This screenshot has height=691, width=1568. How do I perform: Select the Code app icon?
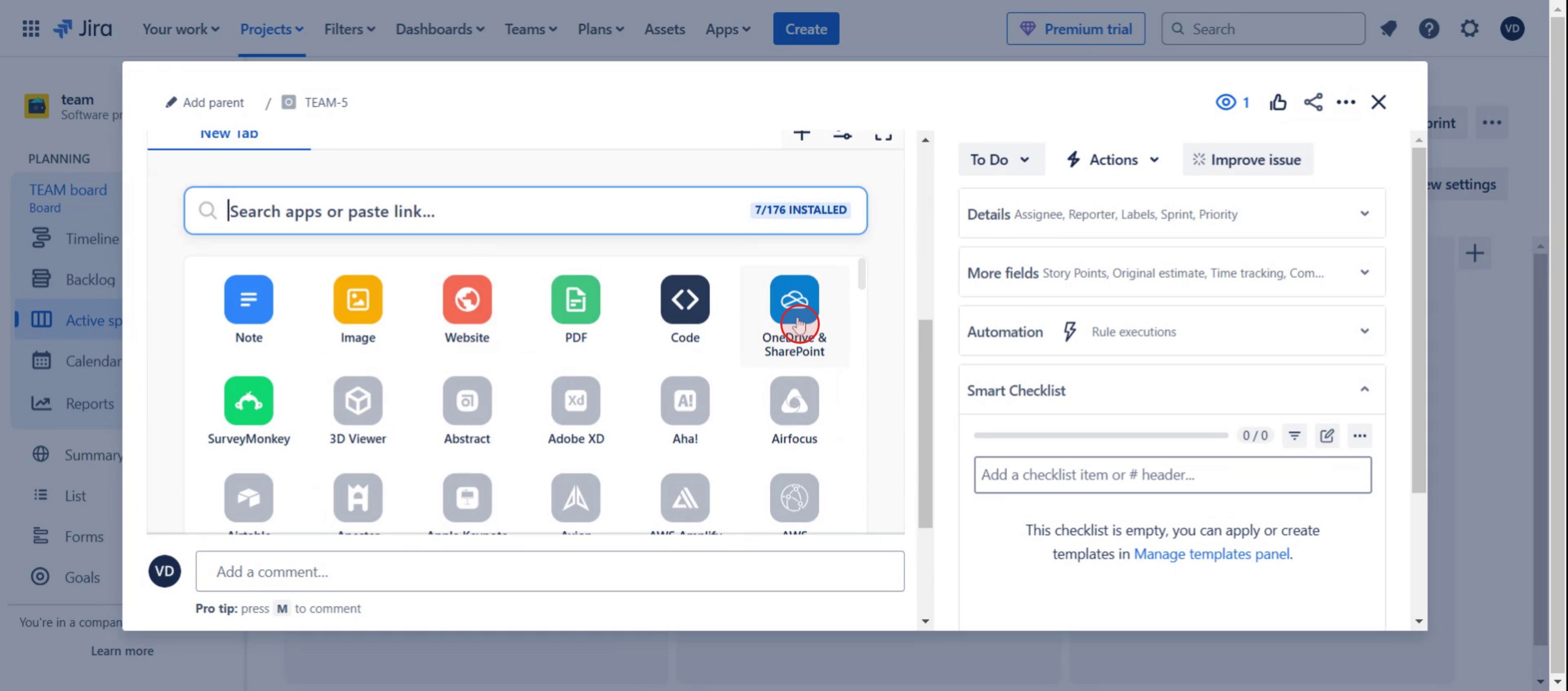[684, 299]
